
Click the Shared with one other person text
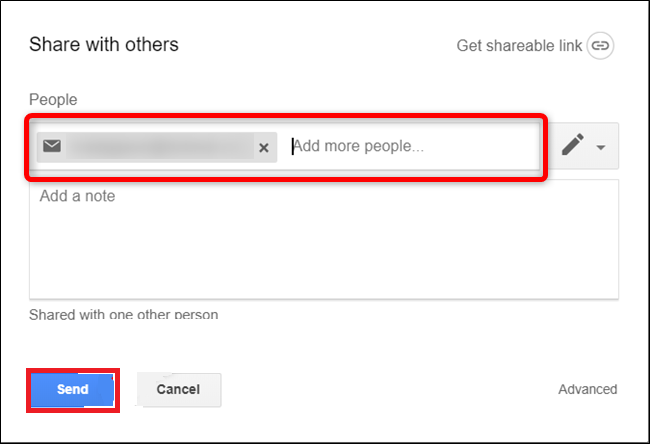coord(124,314)
